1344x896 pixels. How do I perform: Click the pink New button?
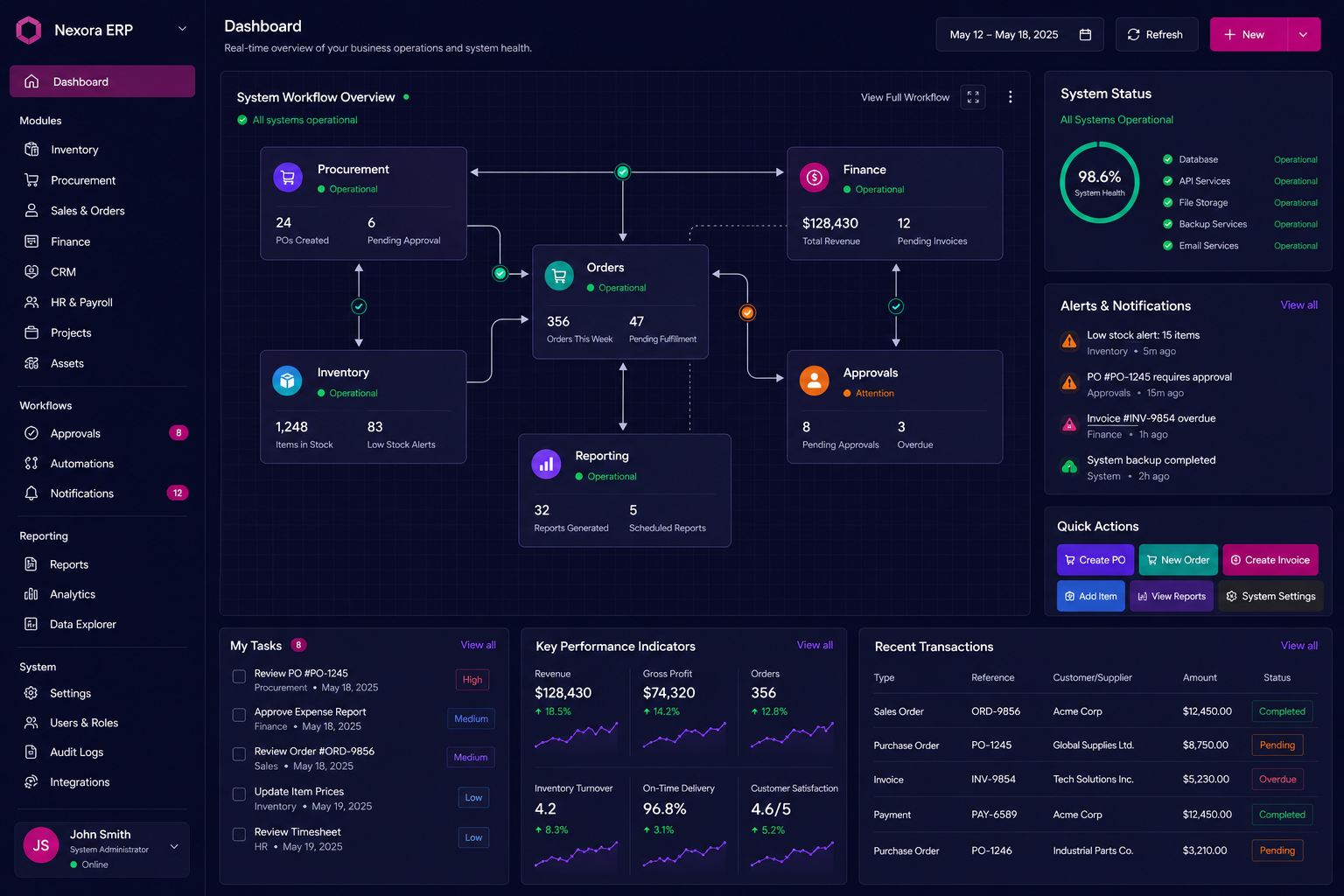tap(1249, 35)
